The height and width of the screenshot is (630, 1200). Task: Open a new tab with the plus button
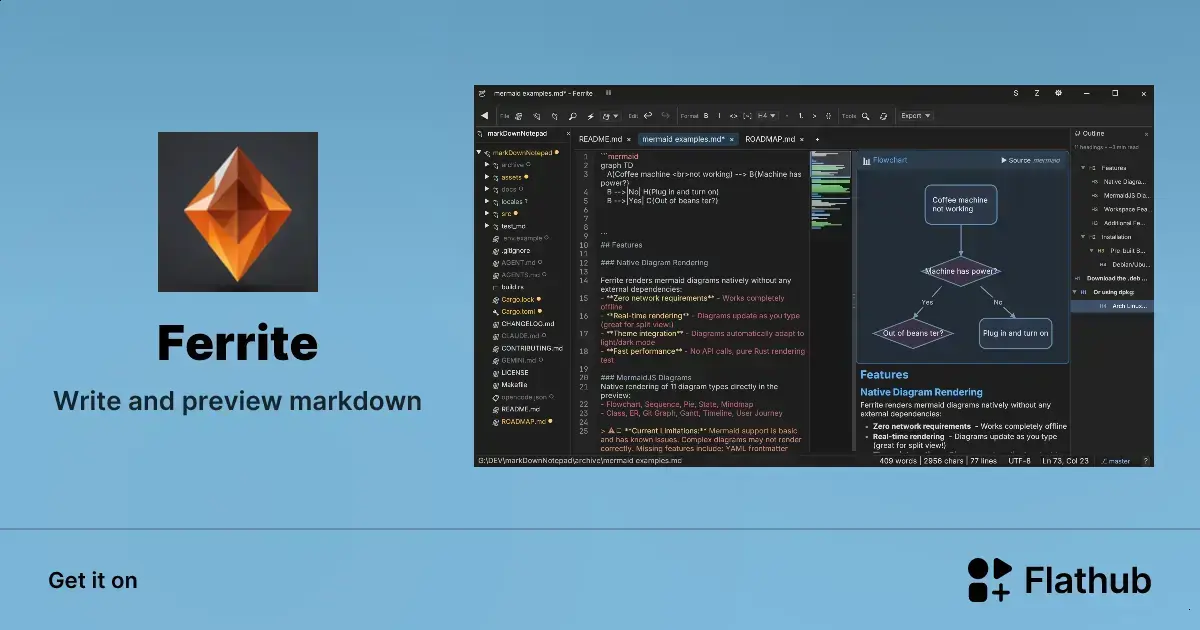(x=817, y=140)
